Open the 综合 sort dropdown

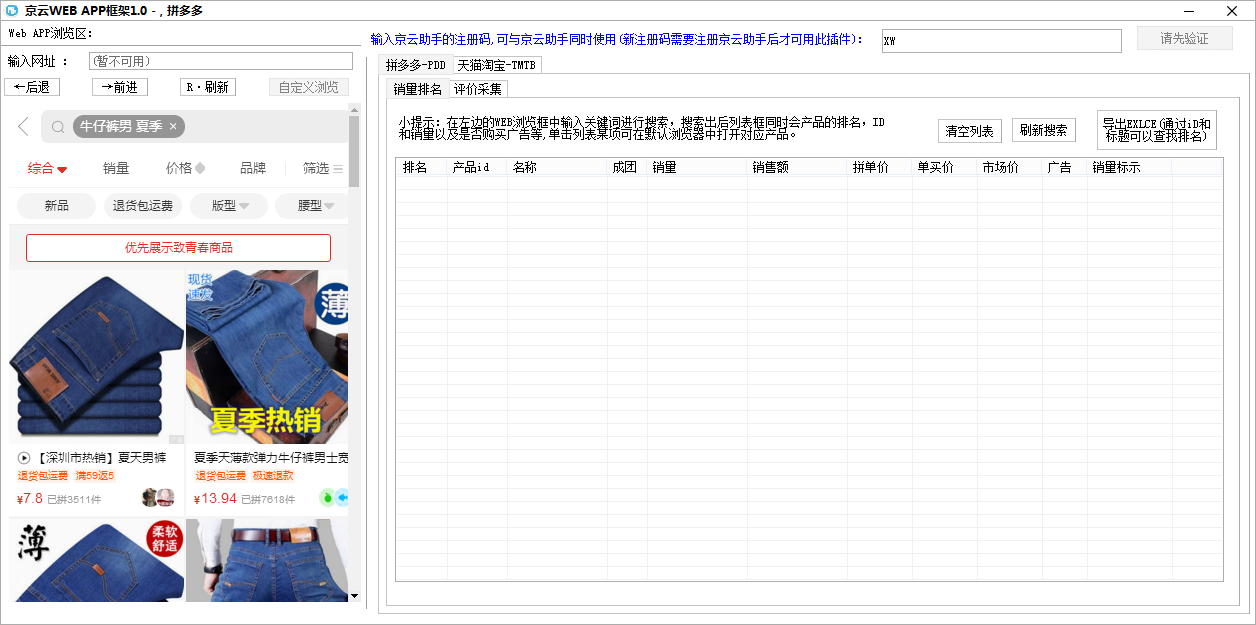tap(47, 168)
